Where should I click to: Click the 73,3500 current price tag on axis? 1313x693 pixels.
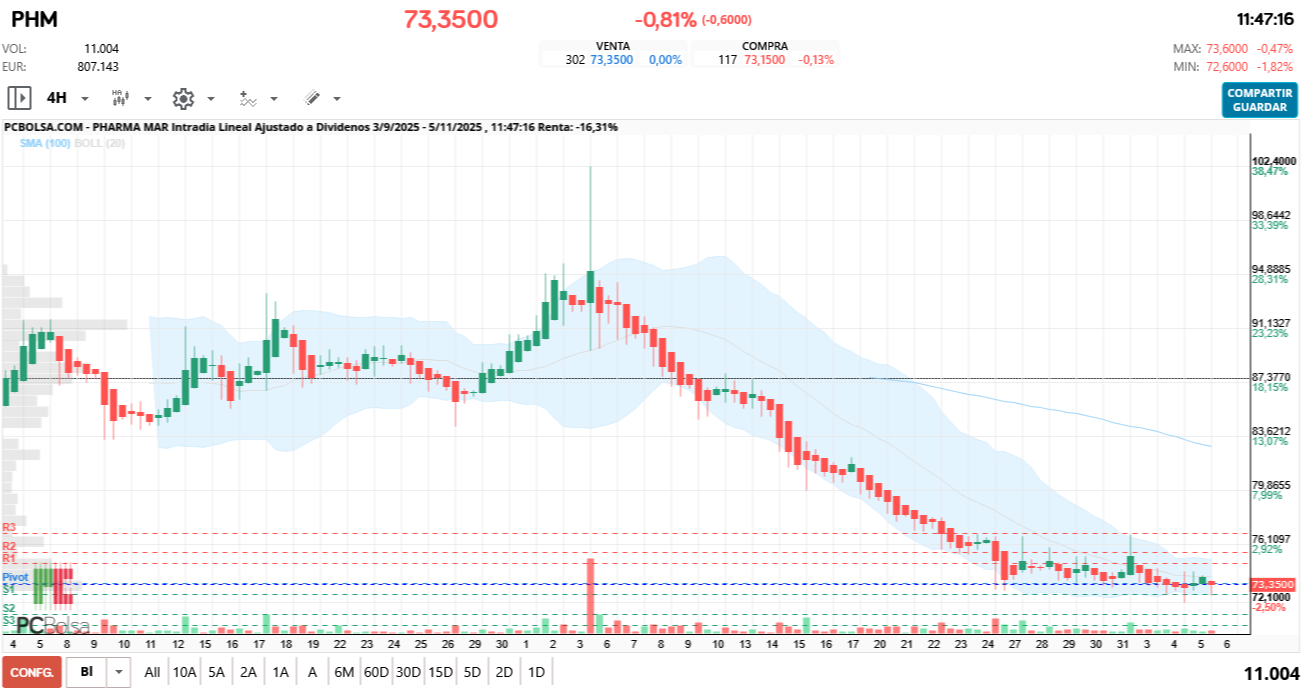point(1273,584)
